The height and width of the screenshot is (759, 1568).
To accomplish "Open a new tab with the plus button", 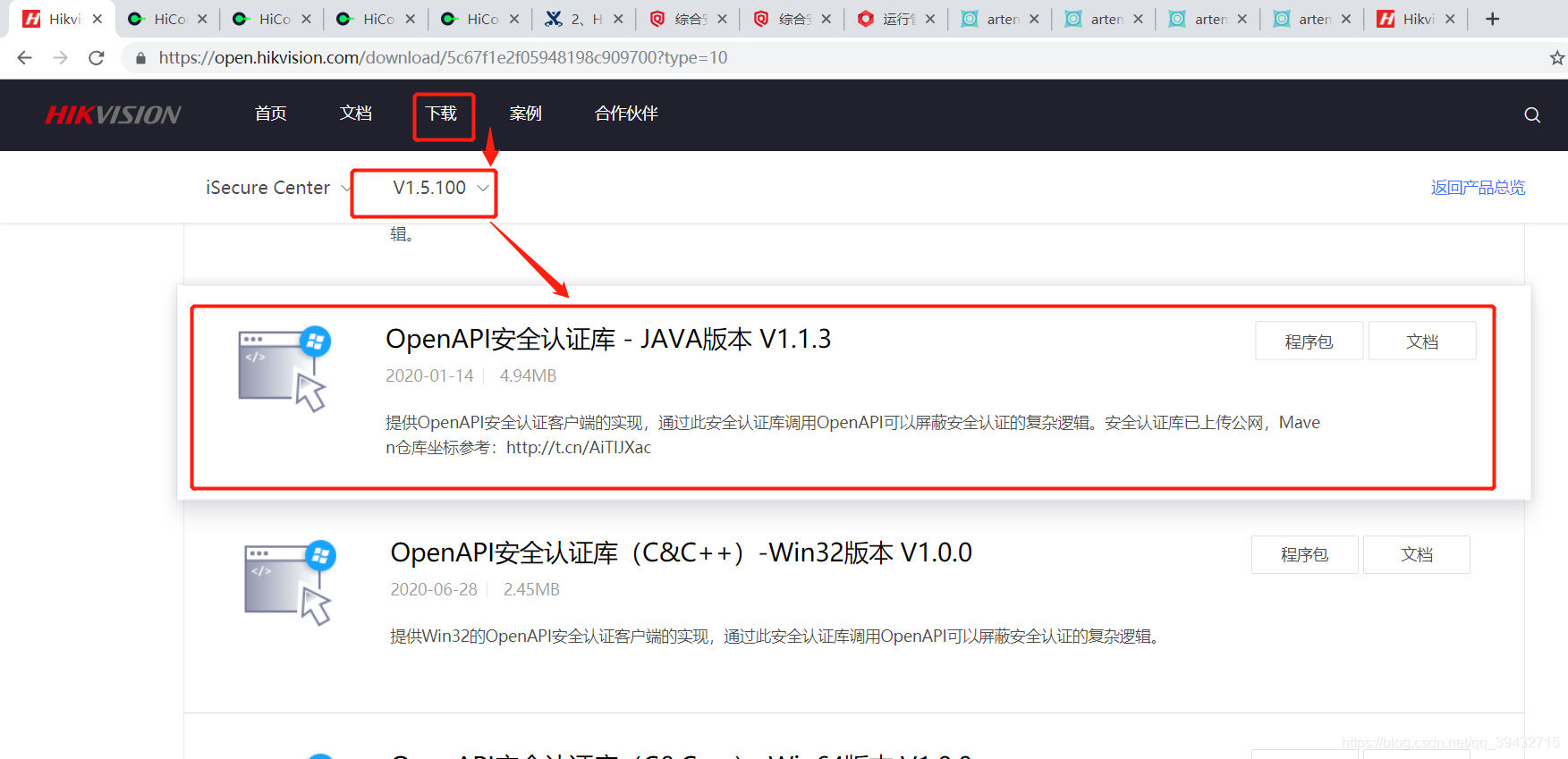I will [x=1492, y=19].
